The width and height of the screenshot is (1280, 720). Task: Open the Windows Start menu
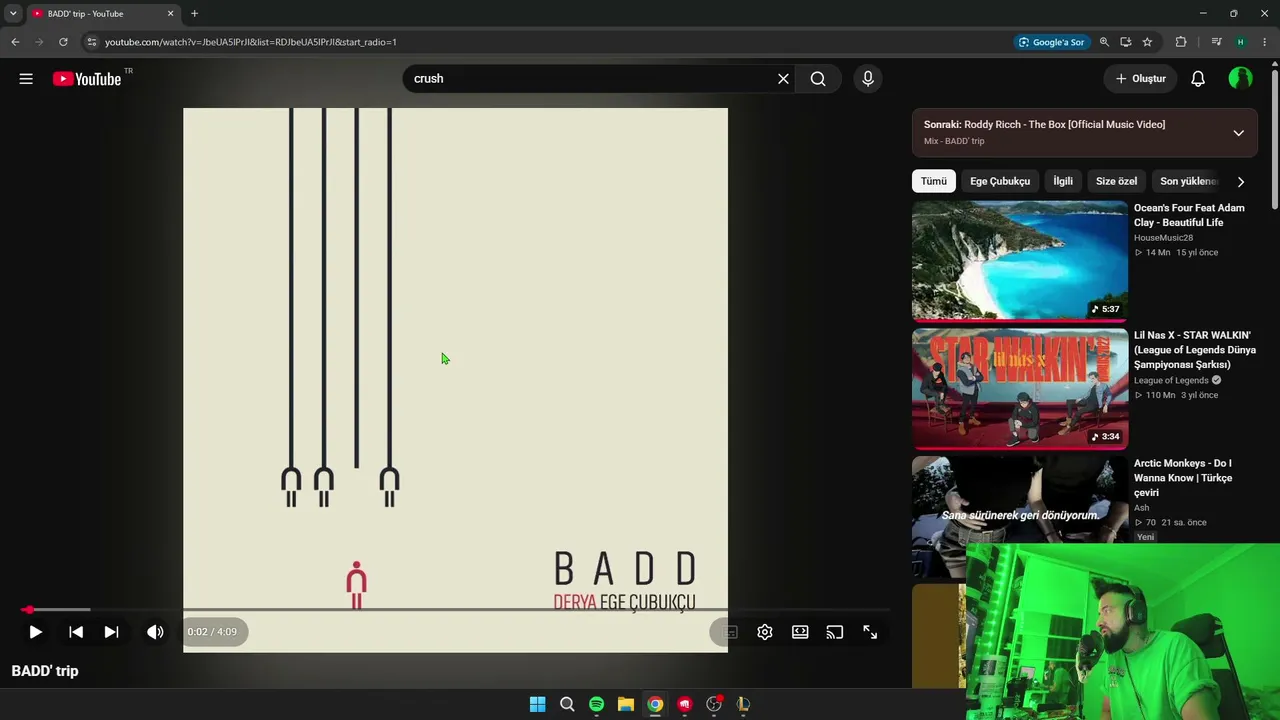coord(537,704)
